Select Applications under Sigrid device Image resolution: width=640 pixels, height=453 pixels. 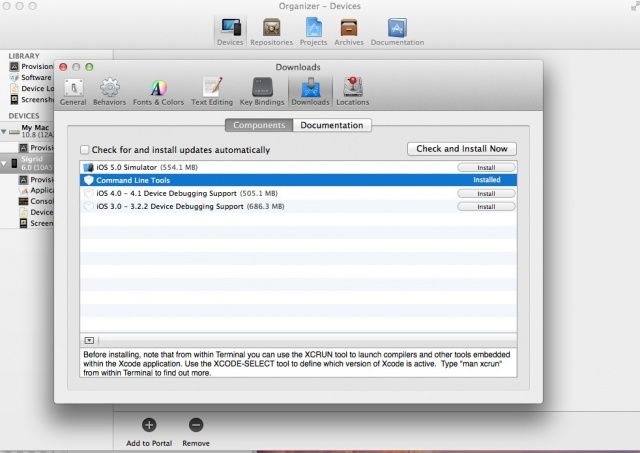(36, 190)
